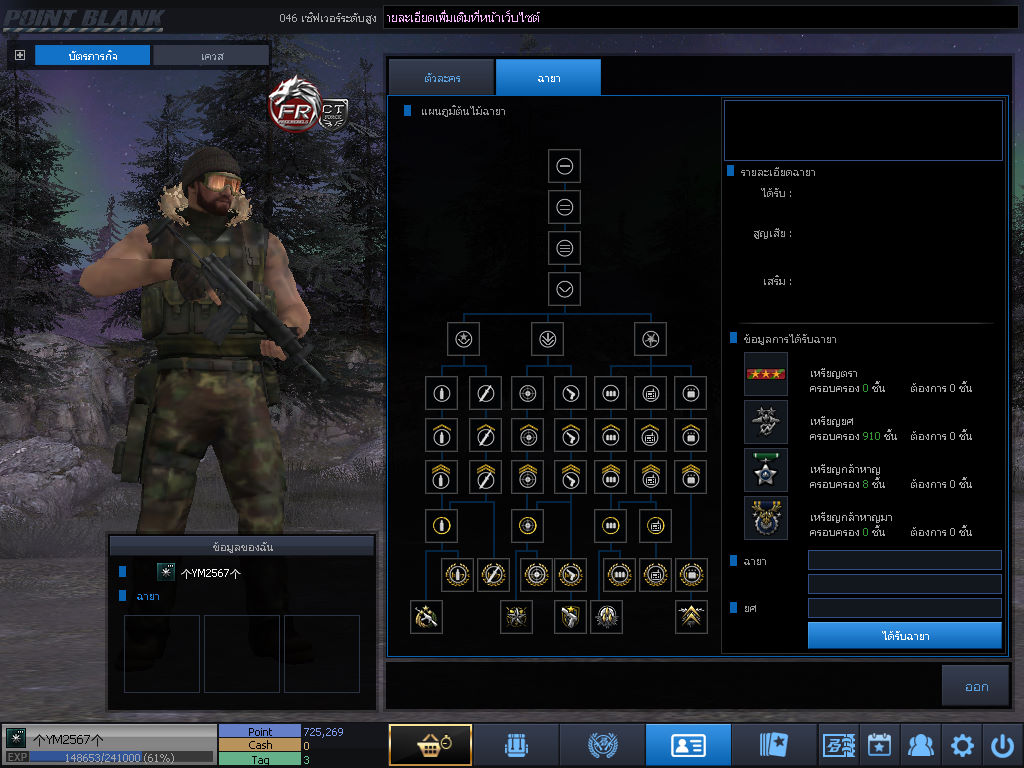1024x768 pixels.
Task: Select the double-chevron triple-magazine node
Action: (x=611, y=477)
